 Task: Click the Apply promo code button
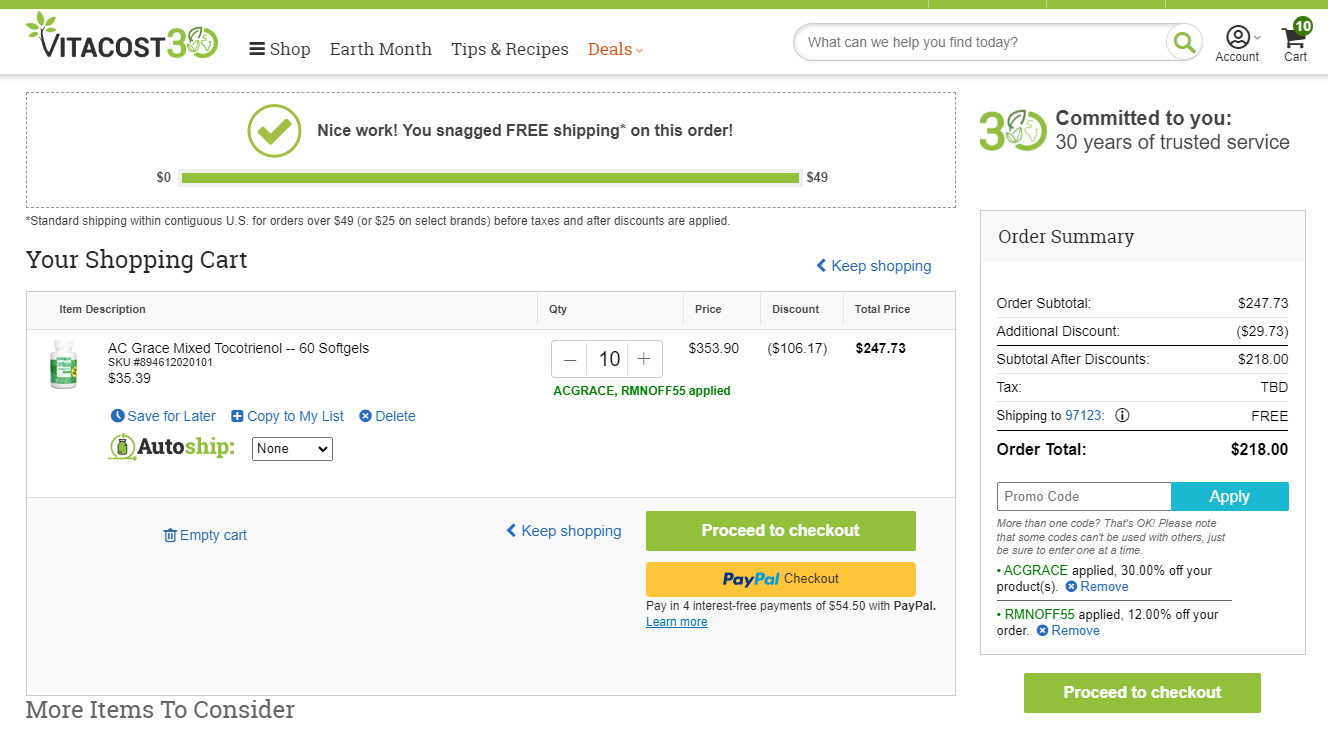(1230, 497)
